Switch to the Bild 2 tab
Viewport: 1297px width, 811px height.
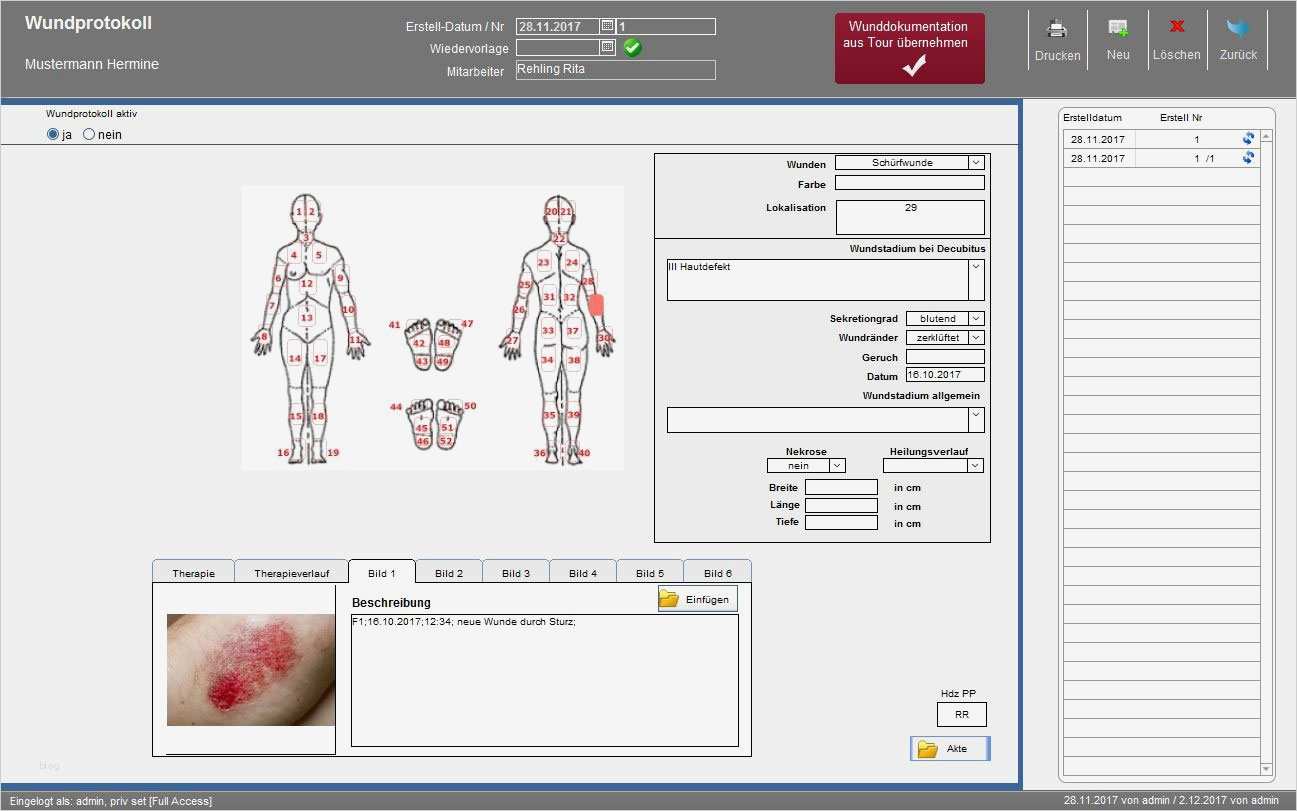tap(449, 573)
